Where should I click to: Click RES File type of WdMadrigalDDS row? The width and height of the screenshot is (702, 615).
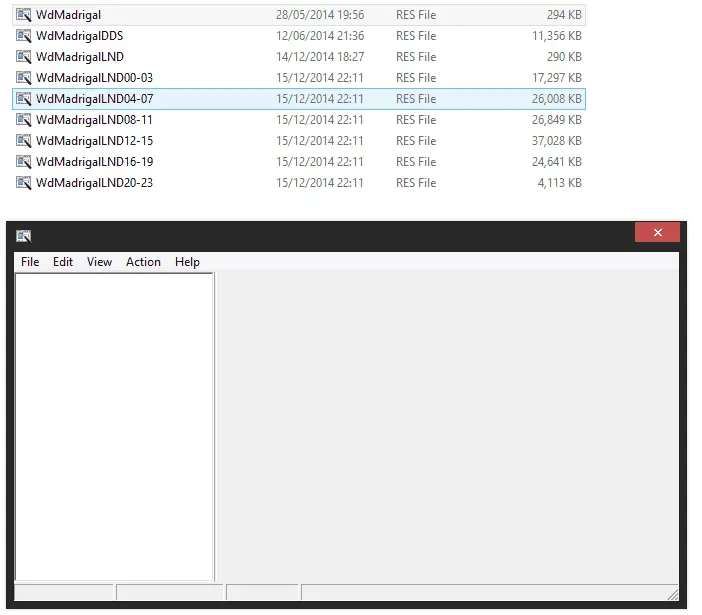(416, 36)
